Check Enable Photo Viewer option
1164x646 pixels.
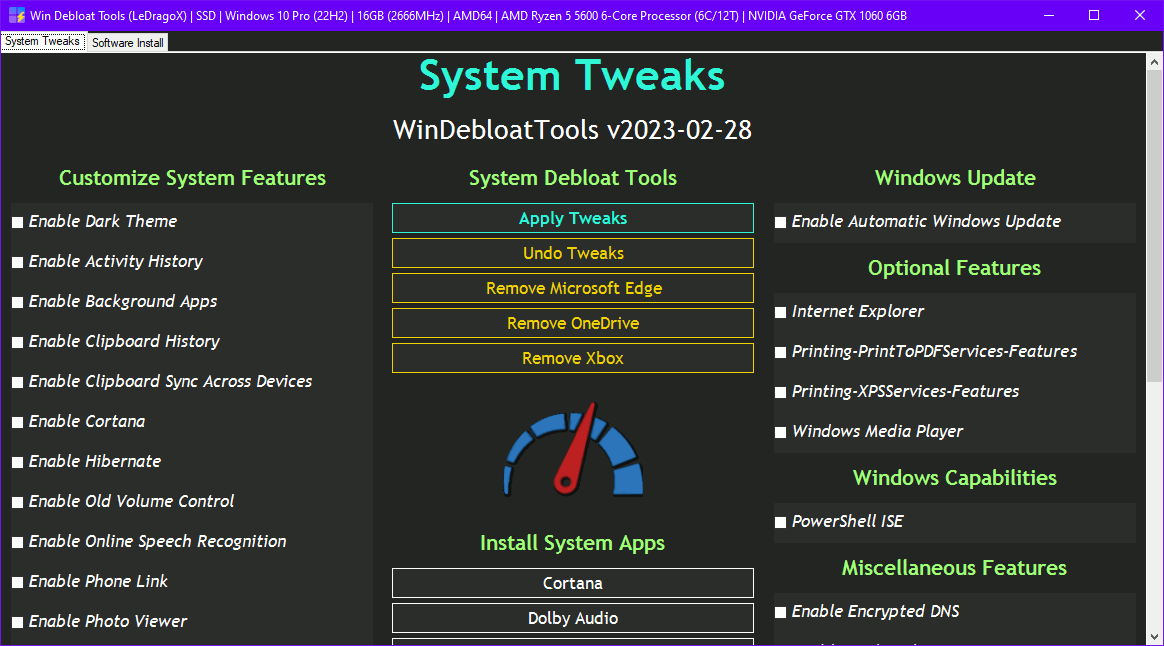18,623
